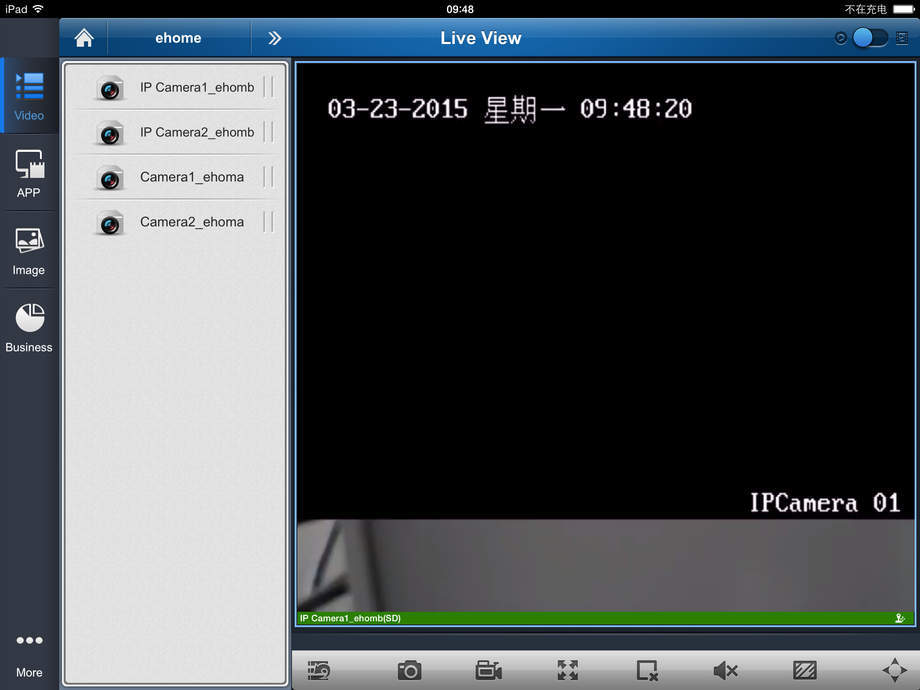Tap the drag handle of Camera1_ehoma row
This screenshot has height=690, width=920.
coord(268,177)
